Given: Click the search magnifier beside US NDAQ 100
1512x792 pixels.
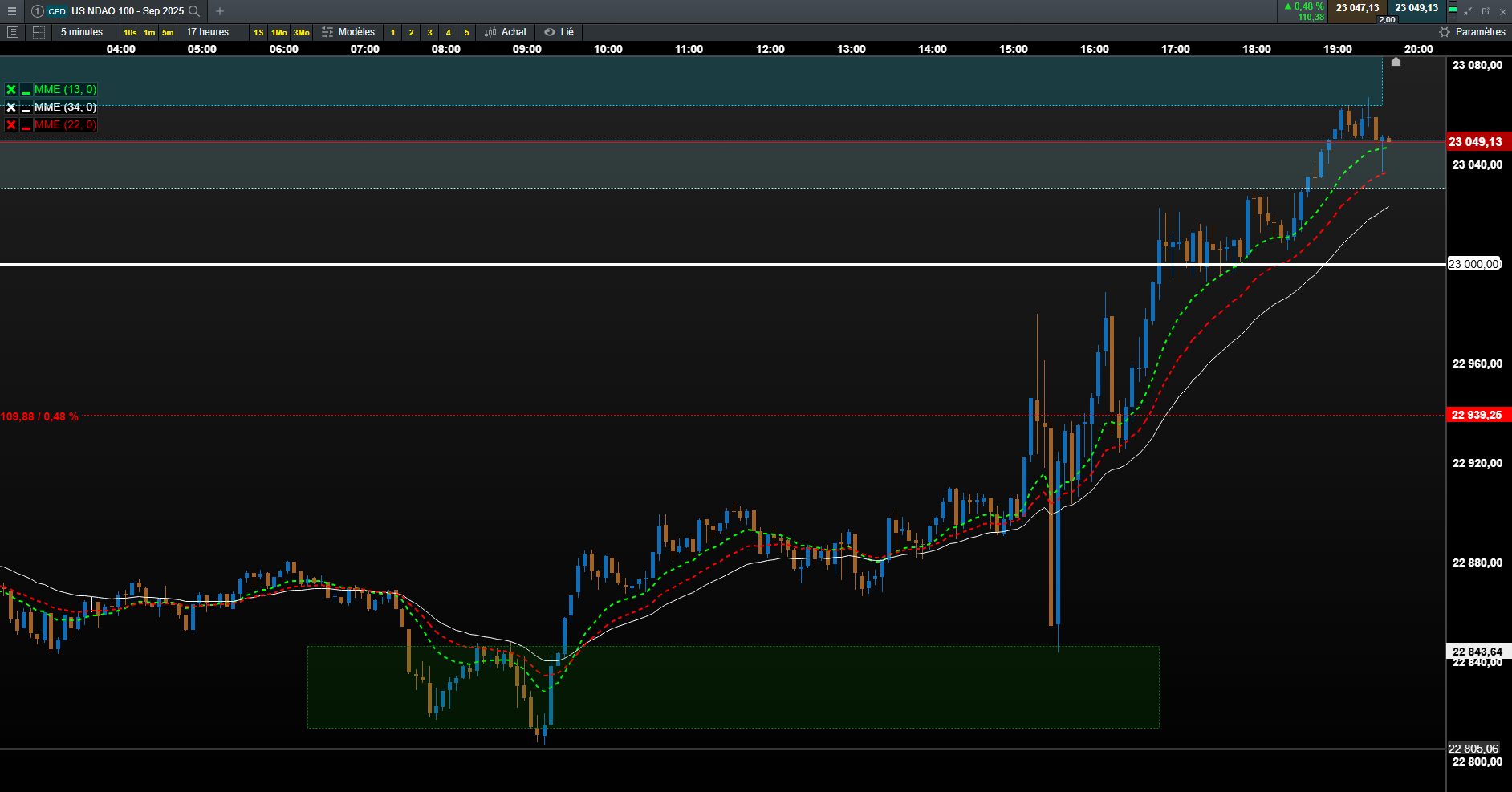Looking at the screenshot, I should pos(193,11).
